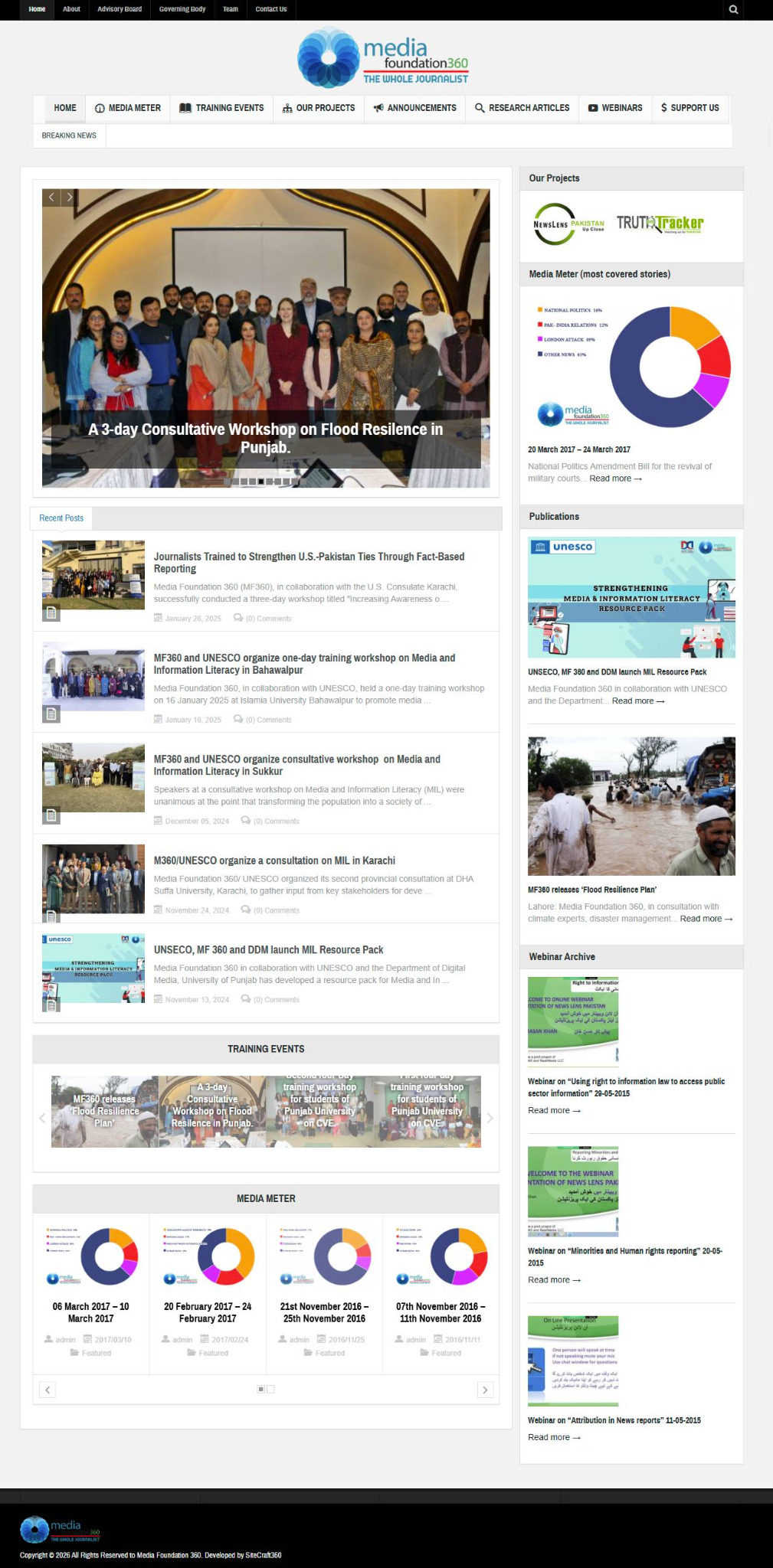The width and height of the screenshot is (773, 1568).
Task: Open 21st November 2016 Media Meter title
Action: pos(324,1312)
